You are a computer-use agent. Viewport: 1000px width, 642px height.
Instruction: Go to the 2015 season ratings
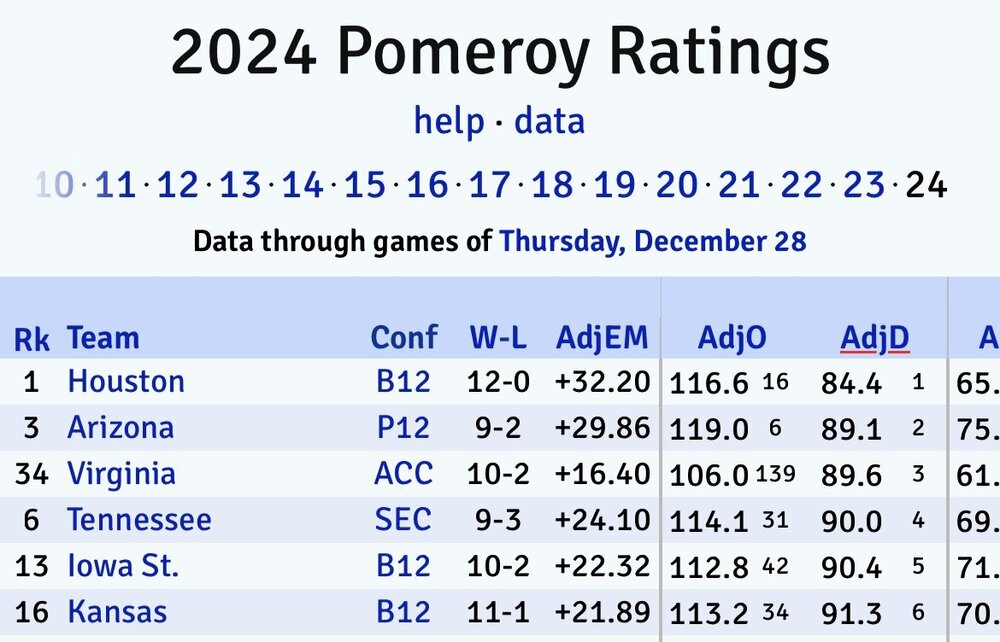(365, 186)
